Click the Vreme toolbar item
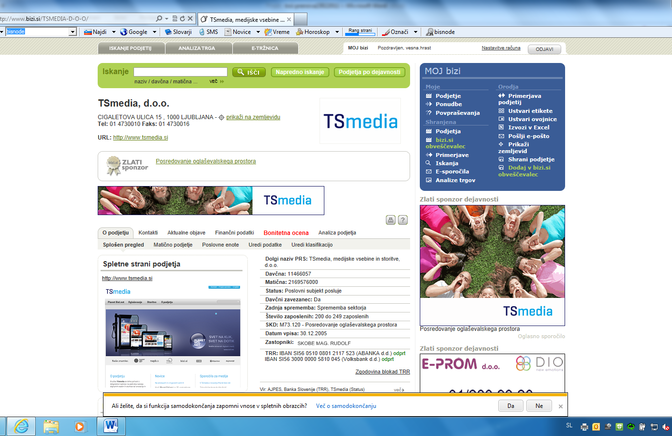 click(x=277, y=32)
